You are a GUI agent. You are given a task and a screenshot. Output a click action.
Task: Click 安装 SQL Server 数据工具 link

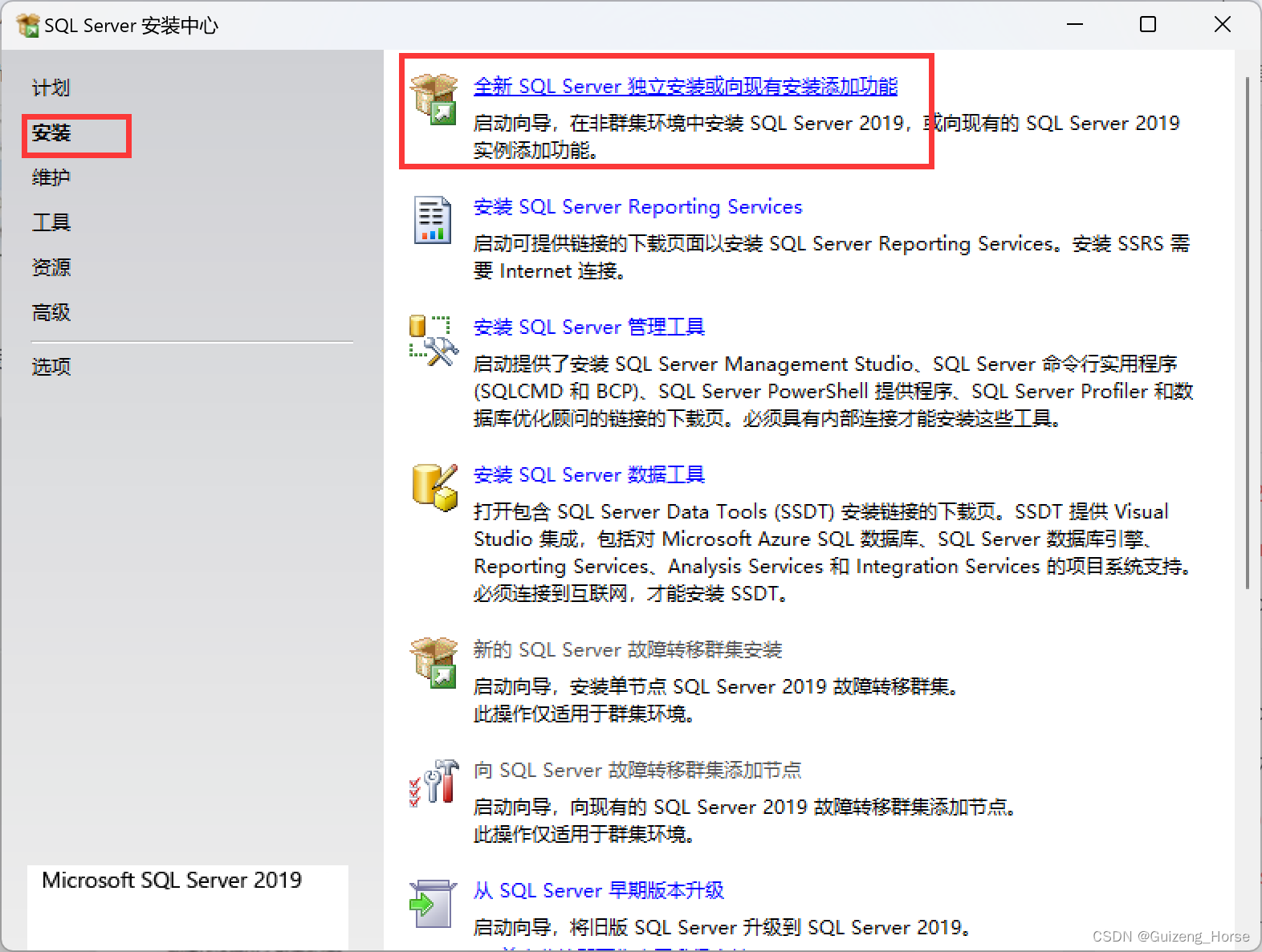point(589,474)
